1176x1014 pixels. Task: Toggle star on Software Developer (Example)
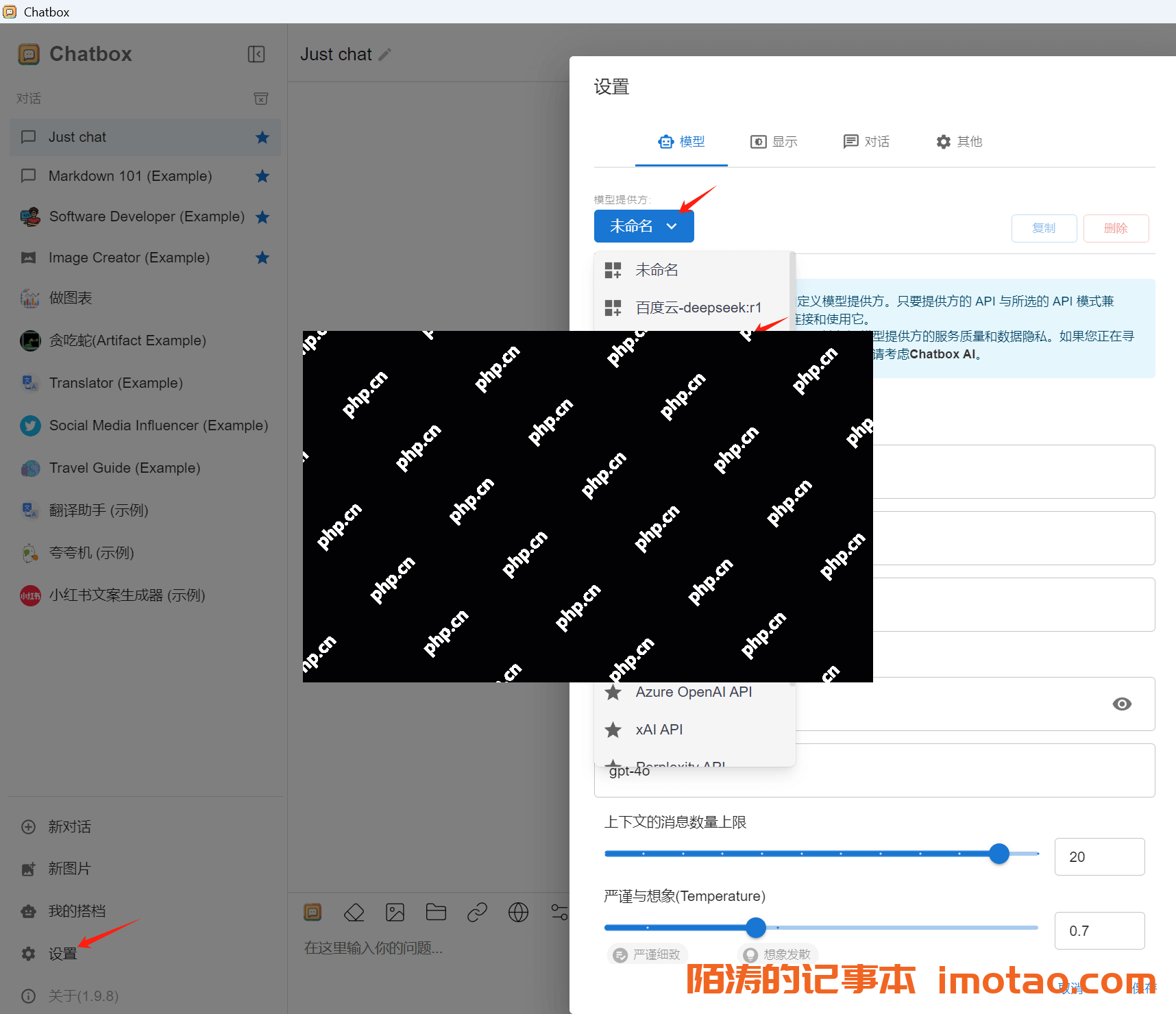pyautogui.click(x=262, y=217)
